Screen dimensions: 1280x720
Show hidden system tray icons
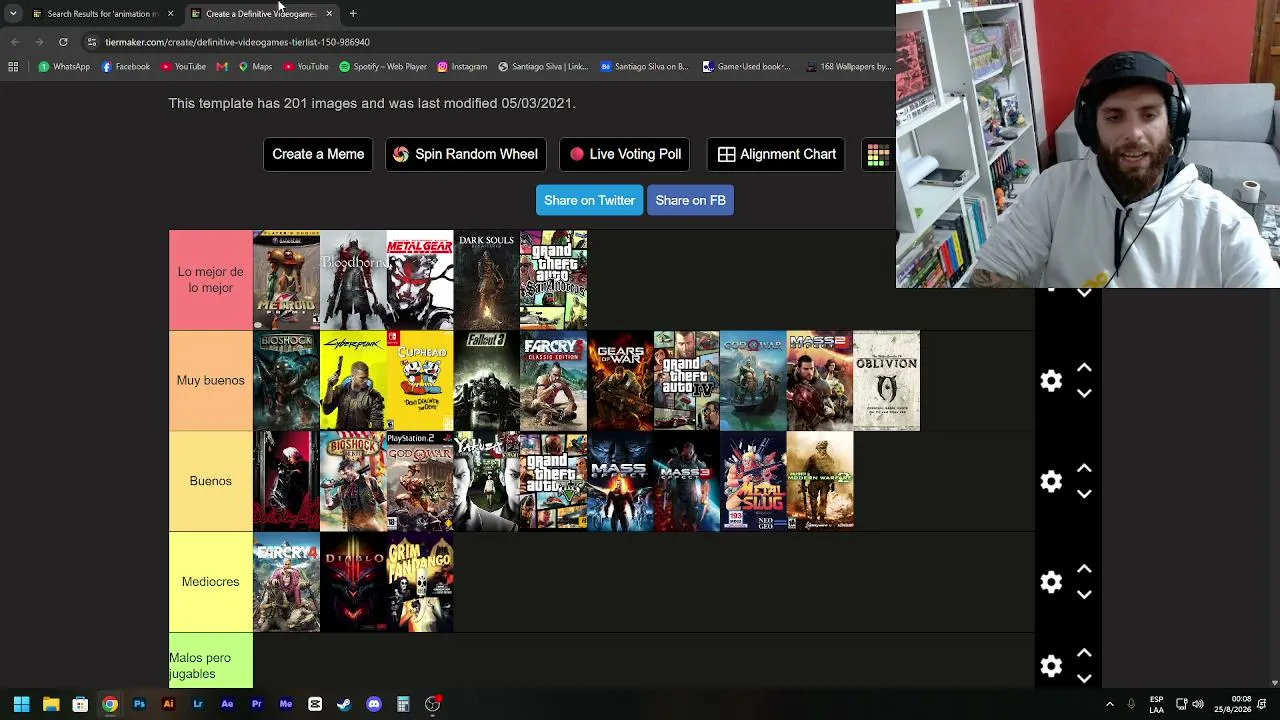(x=1109, y=704)
